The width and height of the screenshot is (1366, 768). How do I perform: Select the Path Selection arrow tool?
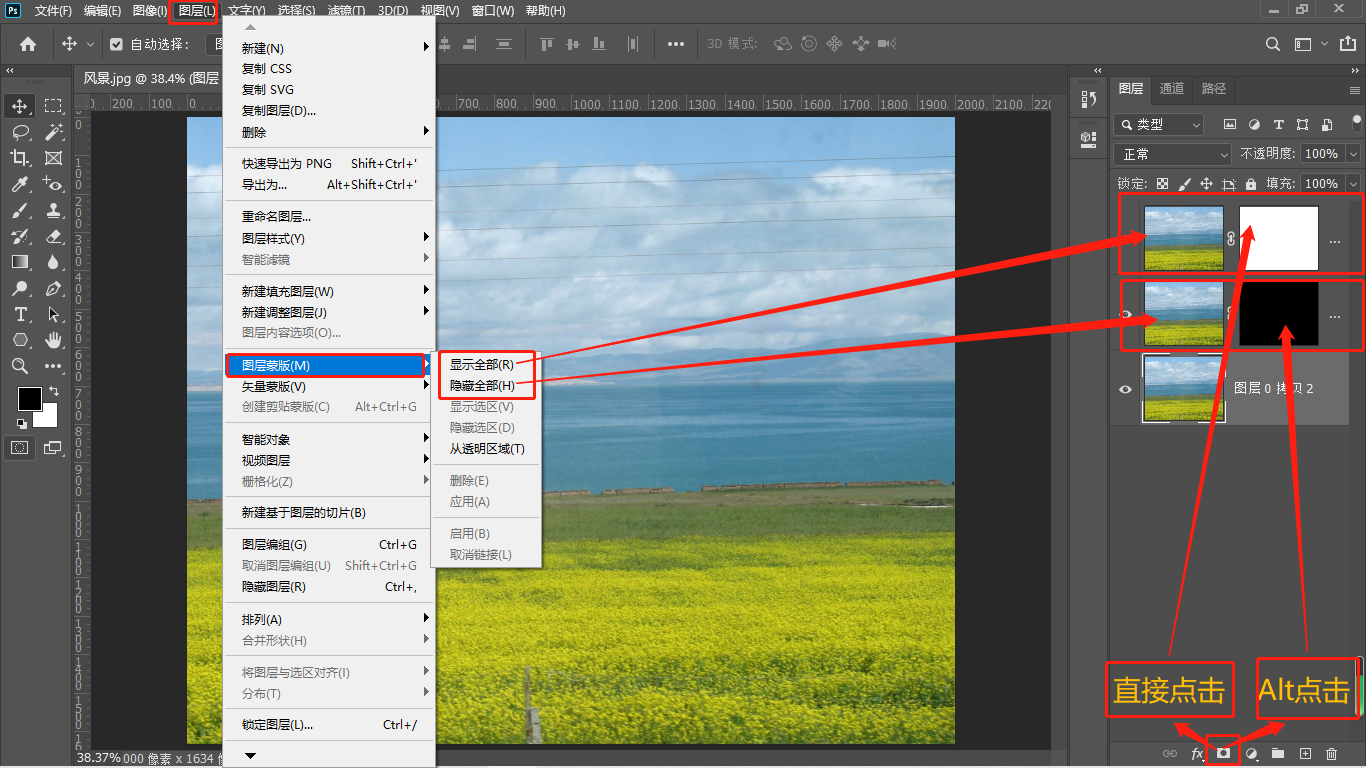tap(53, 314)
